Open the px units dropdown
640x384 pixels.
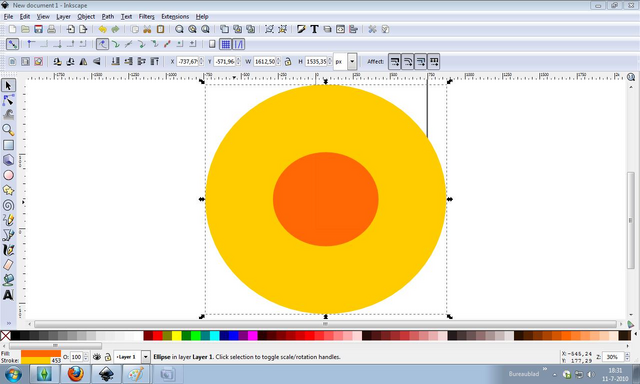[352, 62]
